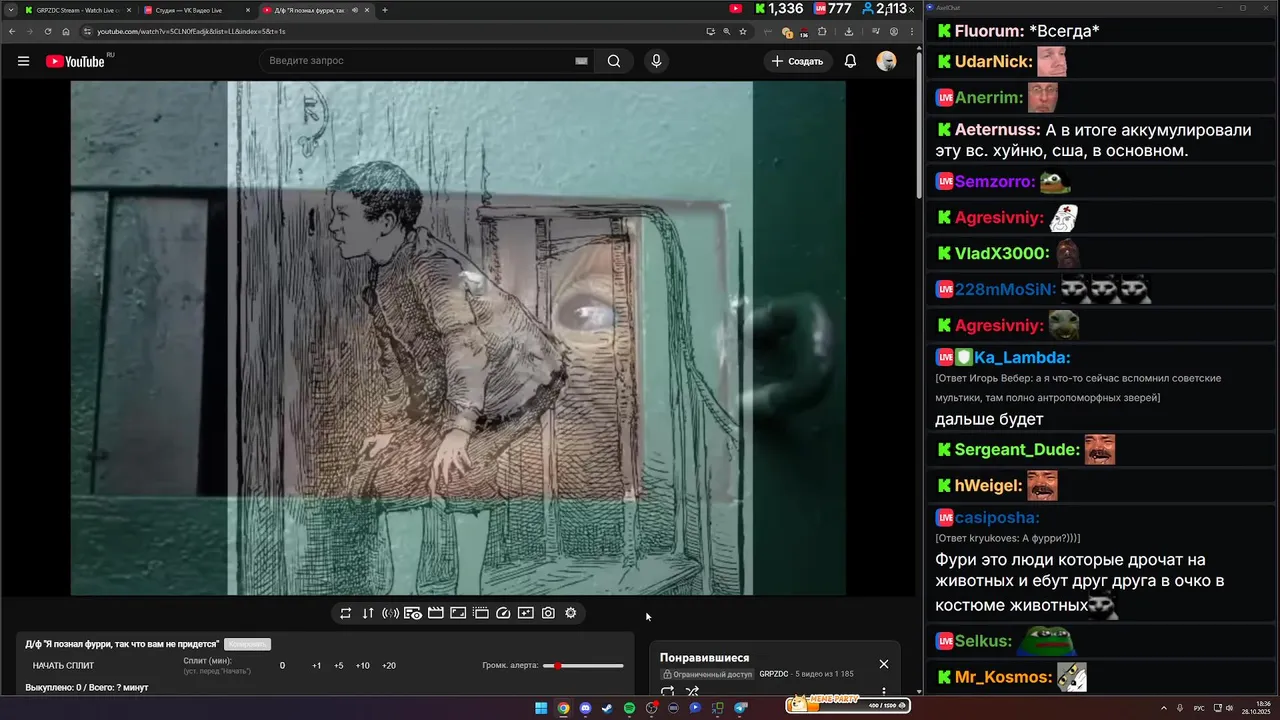Image resolution: width=1280 pixels, height=720 pixels.
Task: Open the YouTube hamburger guide menu
Action: click(23, 61)
